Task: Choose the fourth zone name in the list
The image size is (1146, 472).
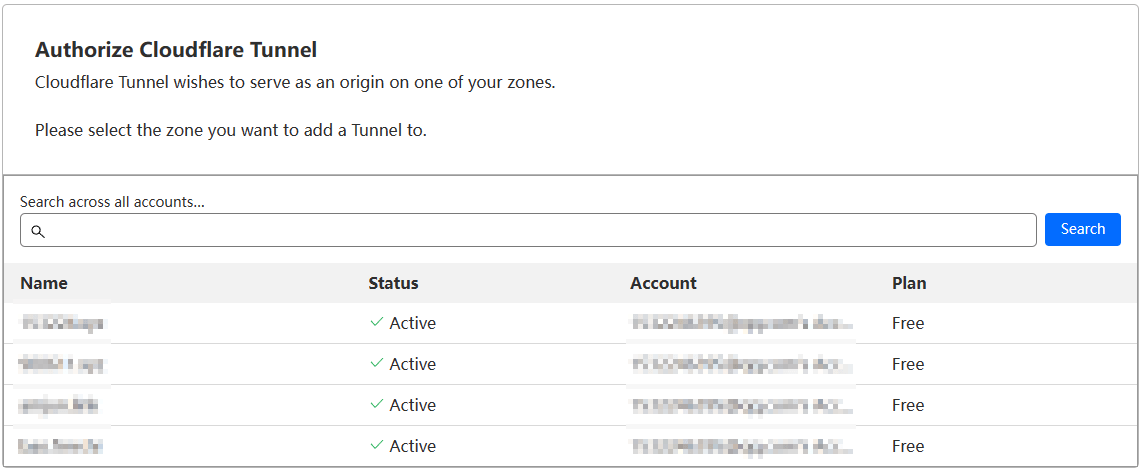Action: click(63, 446)
